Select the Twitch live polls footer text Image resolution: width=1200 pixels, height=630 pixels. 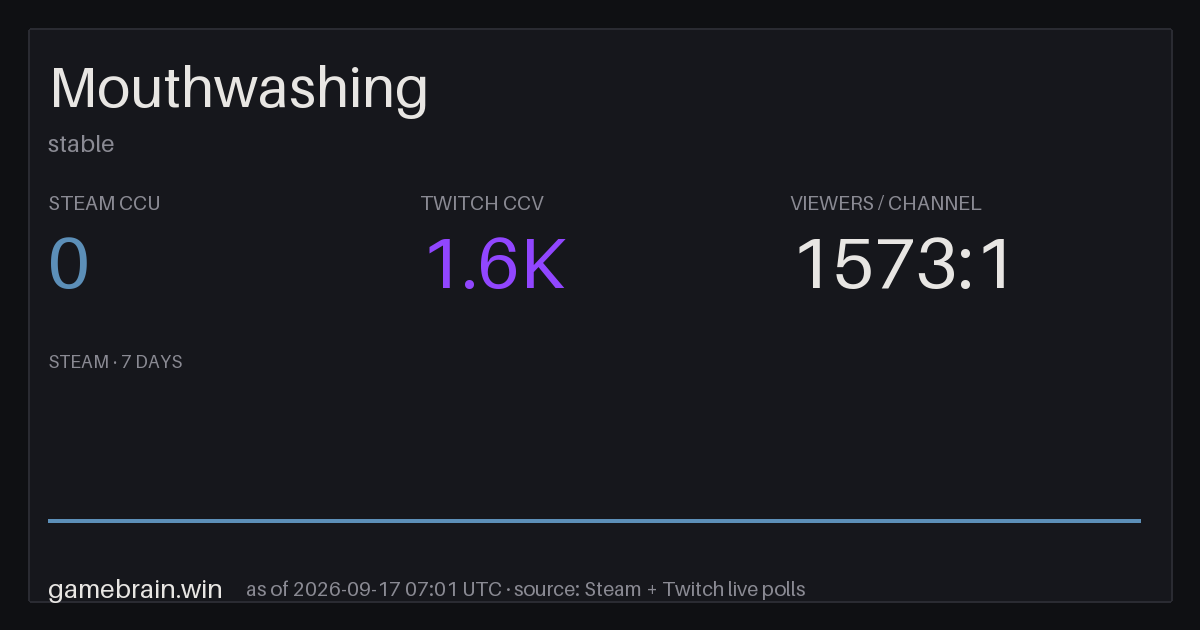(734, 589)
